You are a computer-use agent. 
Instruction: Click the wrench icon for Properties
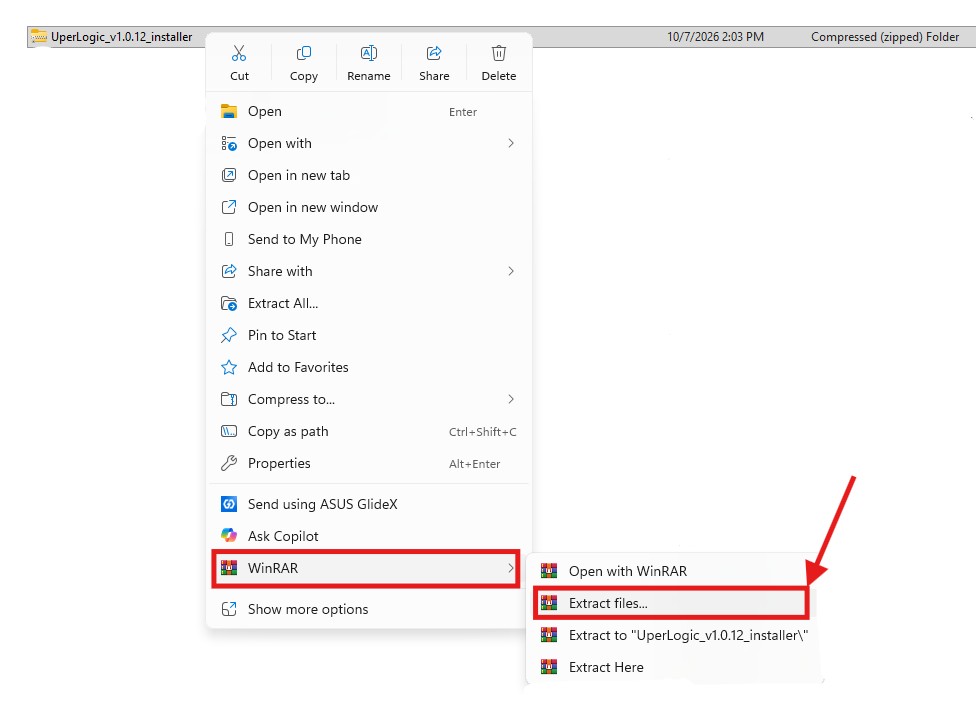(229, 463)
